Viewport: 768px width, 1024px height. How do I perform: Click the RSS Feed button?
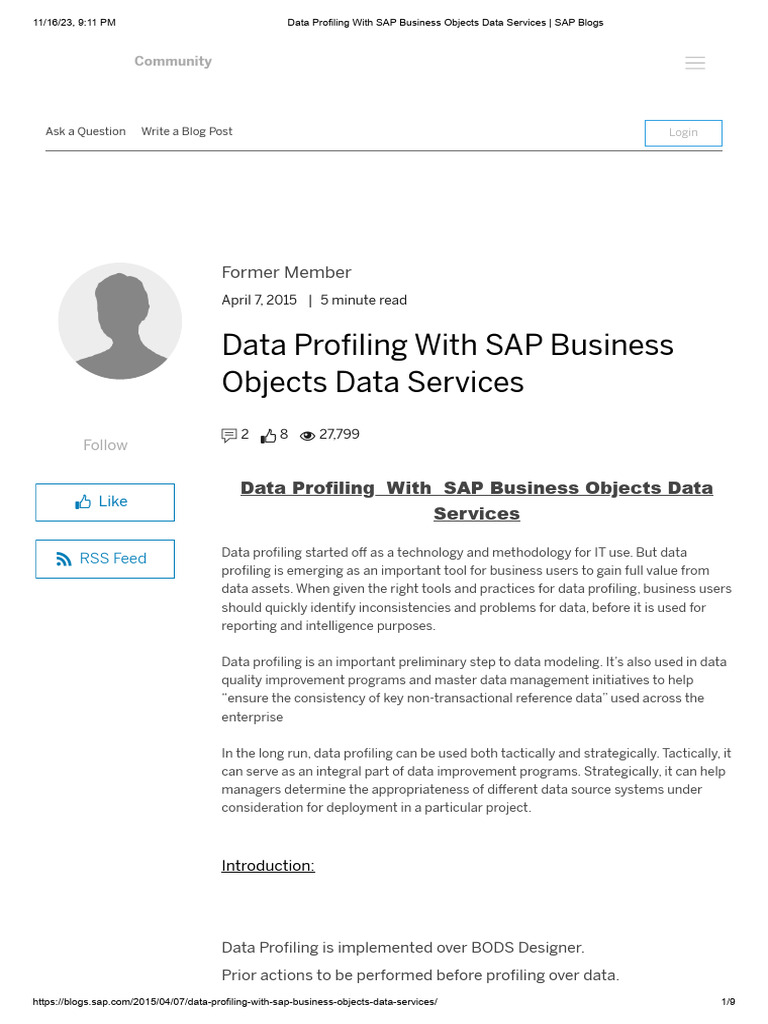click(105, 559)
